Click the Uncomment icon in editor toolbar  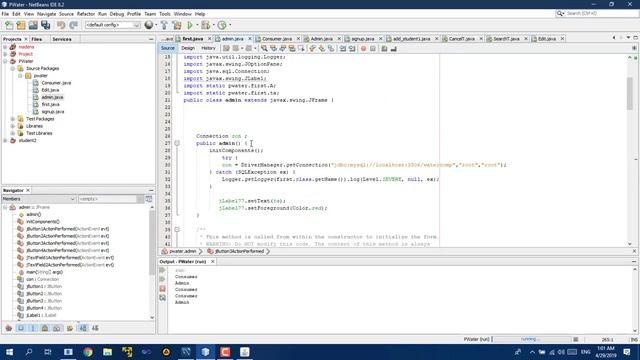click(393, 49)
